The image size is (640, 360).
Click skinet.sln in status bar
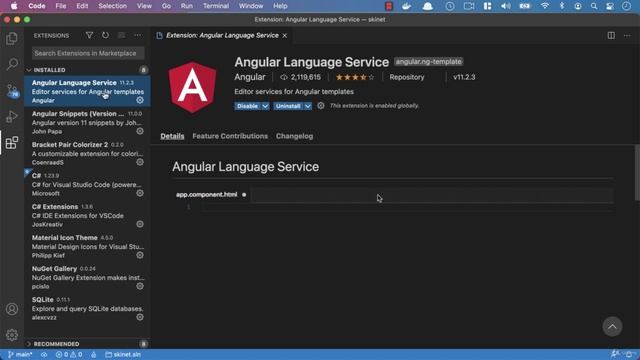[123, 355]
